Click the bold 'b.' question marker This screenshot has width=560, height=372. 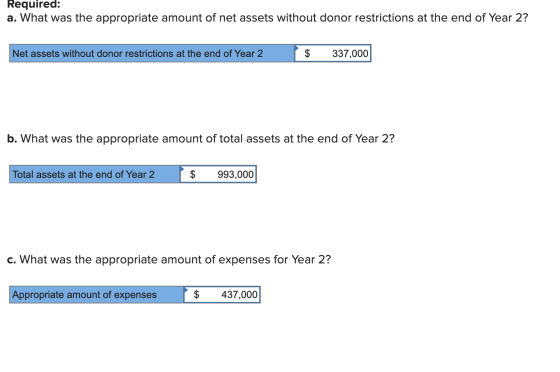click(x=12, y=139)
